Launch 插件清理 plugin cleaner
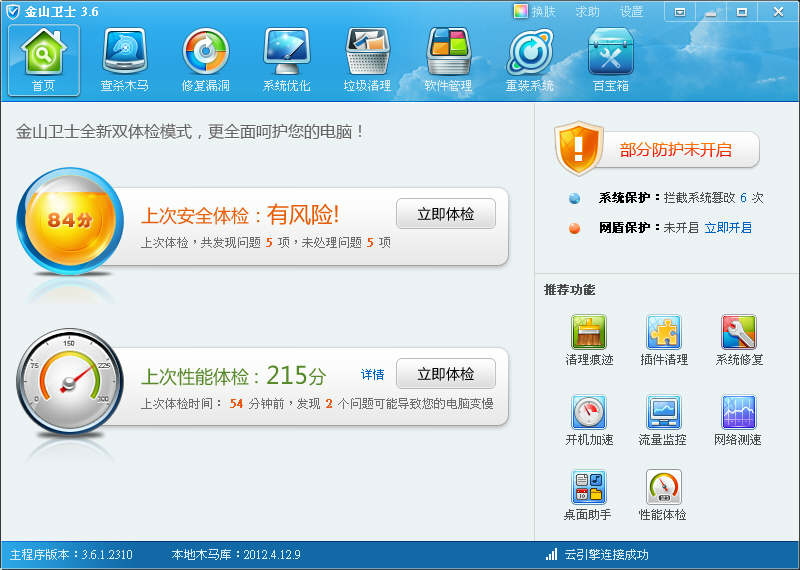 pos(664,340)
